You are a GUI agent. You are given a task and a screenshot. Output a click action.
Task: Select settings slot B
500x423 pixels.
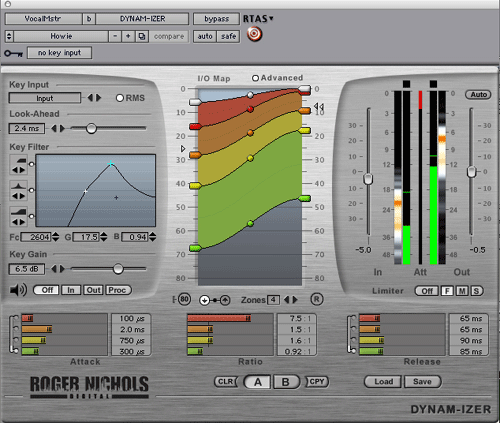point(286,382)
